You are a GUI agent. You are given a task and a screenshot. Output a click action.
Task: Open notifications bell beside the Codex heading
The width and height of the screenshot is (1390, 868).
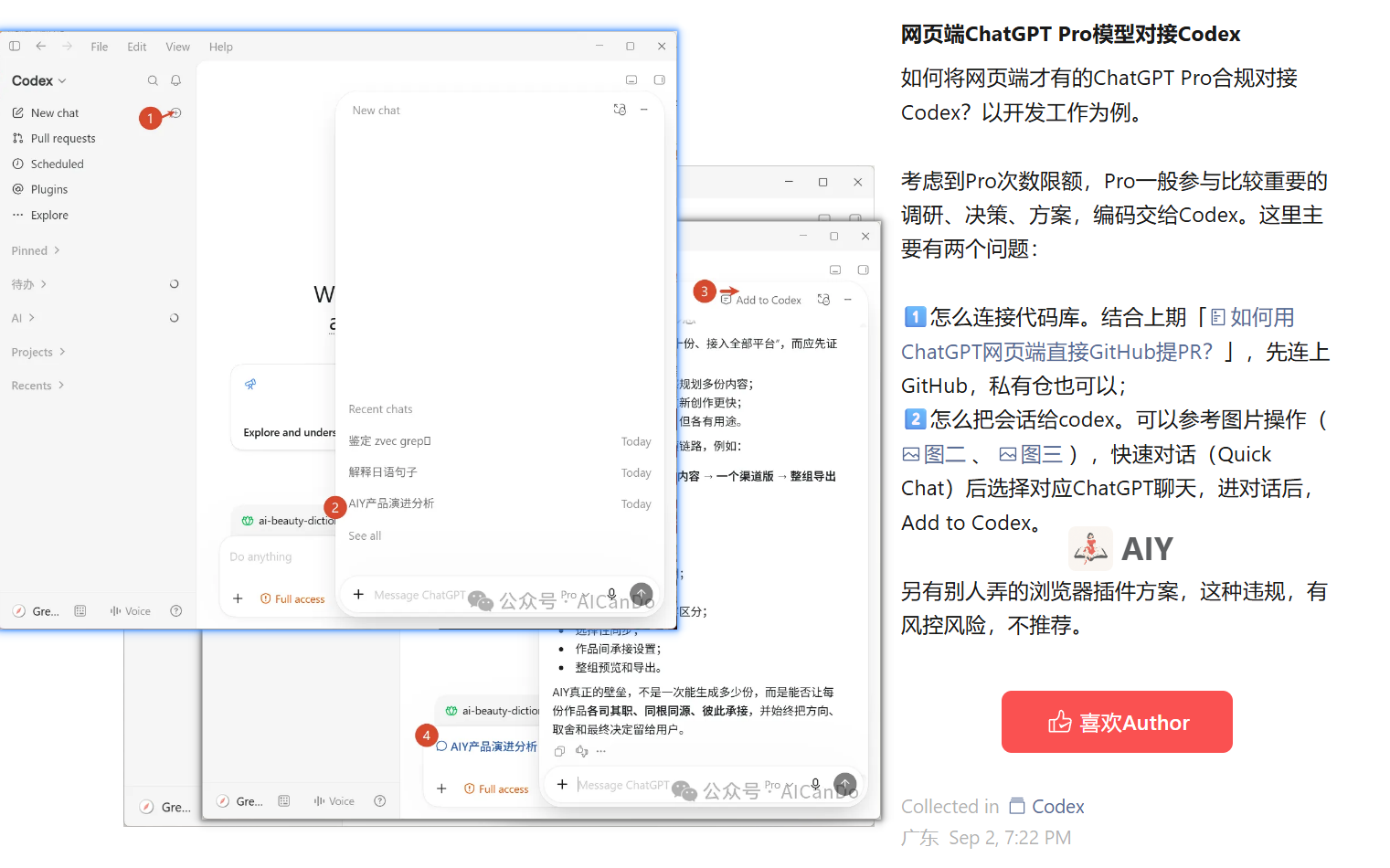click(176, 80)
